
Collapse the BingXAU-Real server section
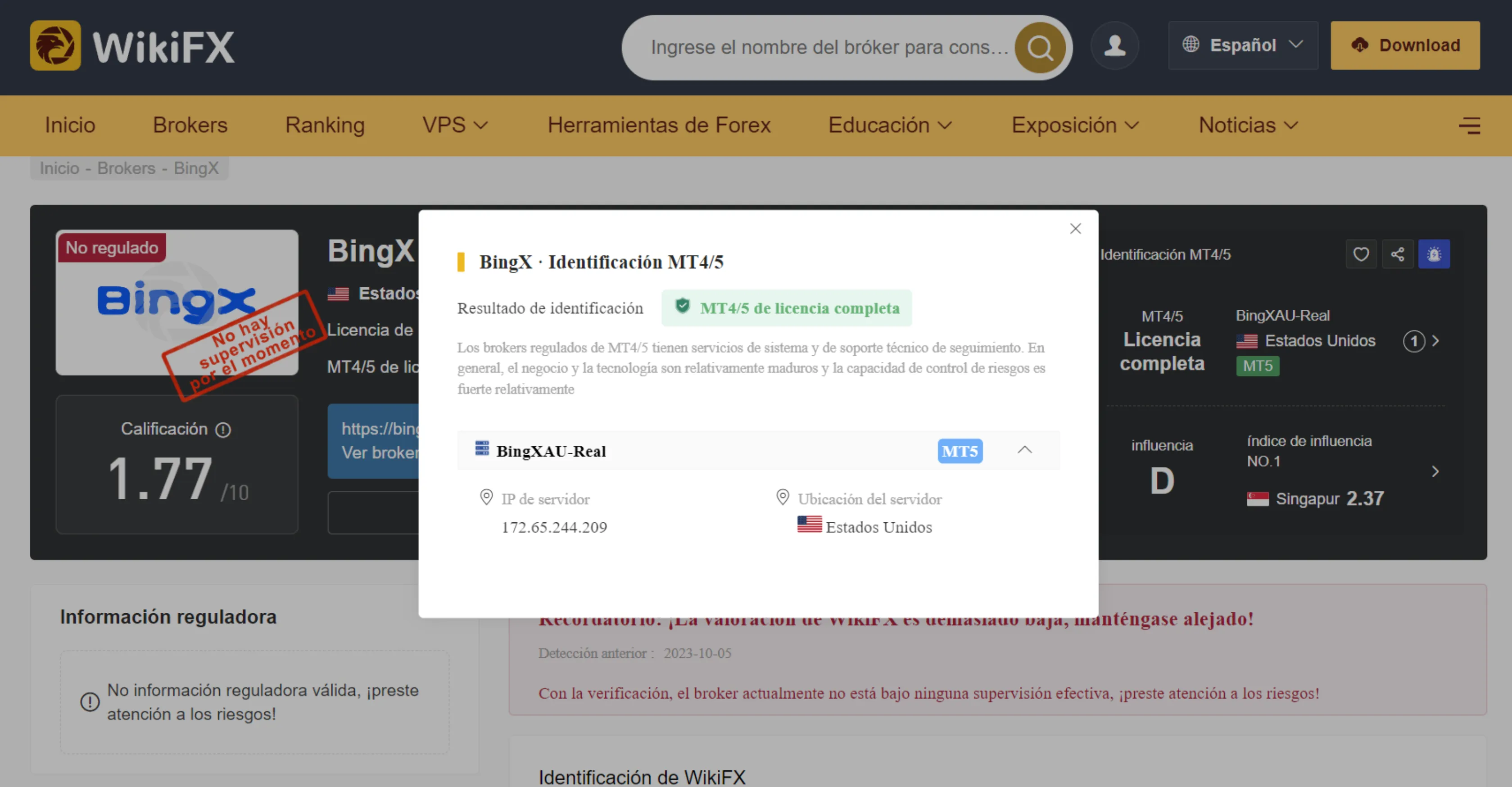click(x=1024, y=450)
